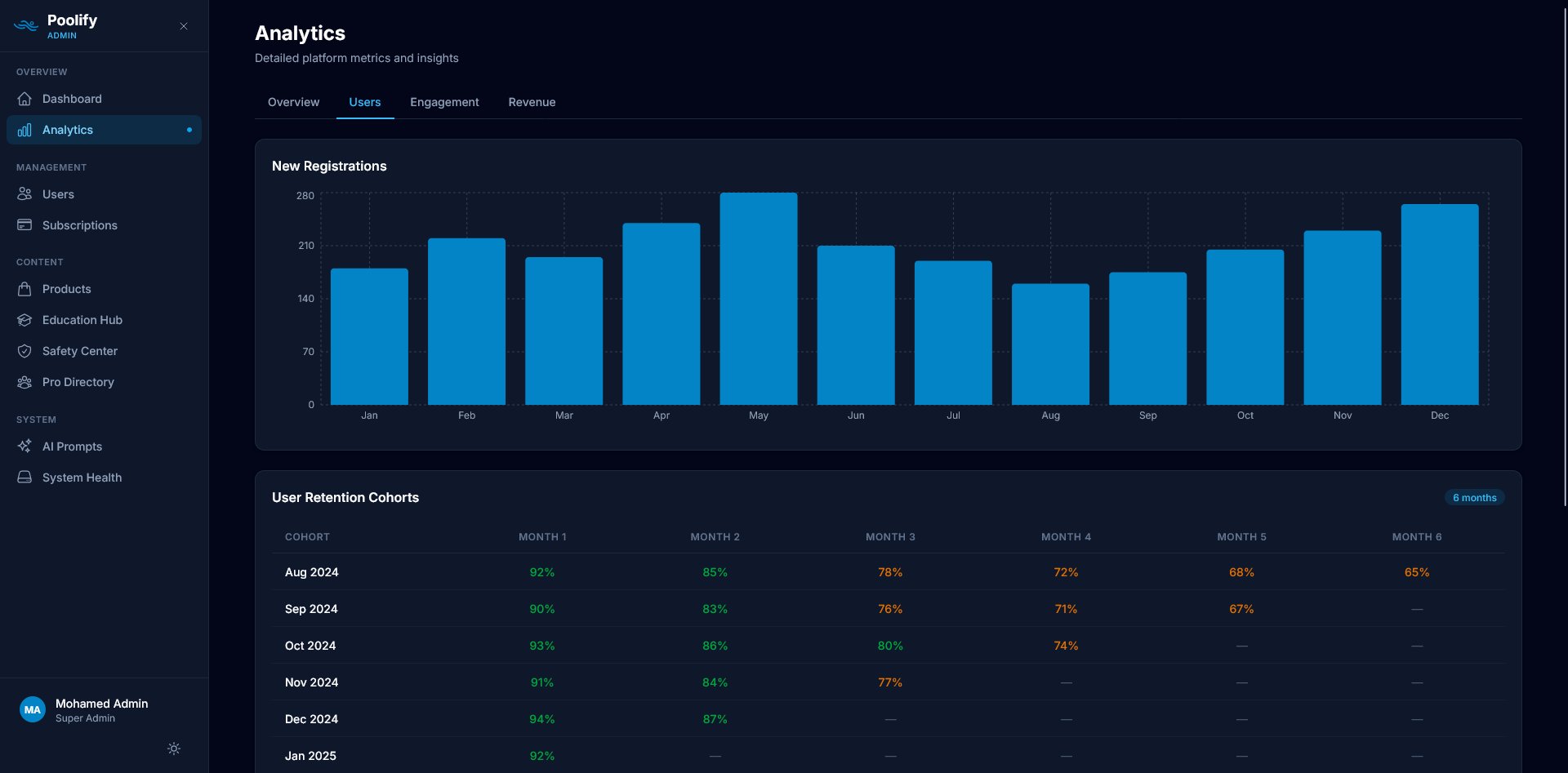Toggle the theme with the sun icon

[173, 748]
